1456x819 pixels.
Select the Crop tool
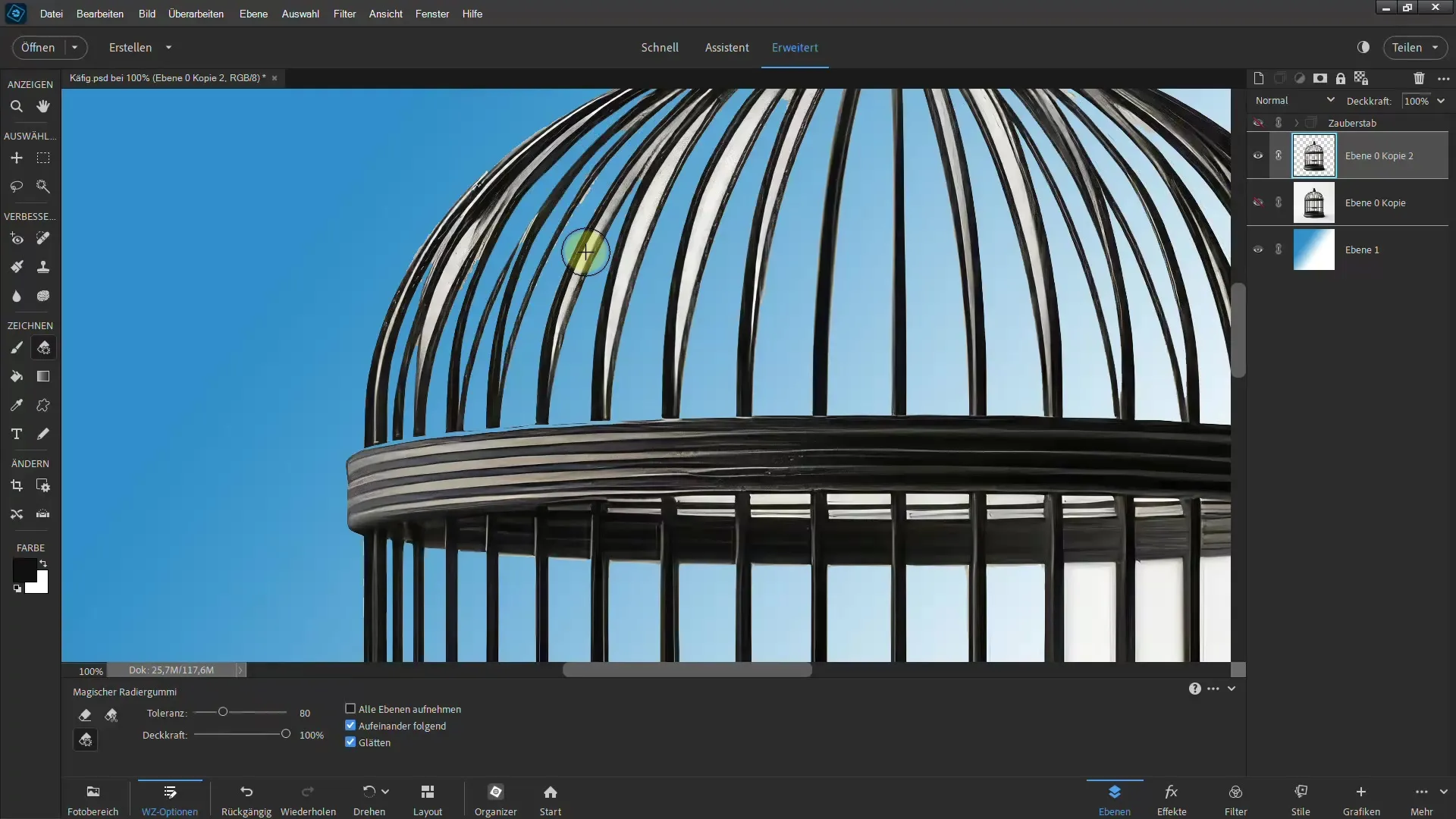(16, 485)
